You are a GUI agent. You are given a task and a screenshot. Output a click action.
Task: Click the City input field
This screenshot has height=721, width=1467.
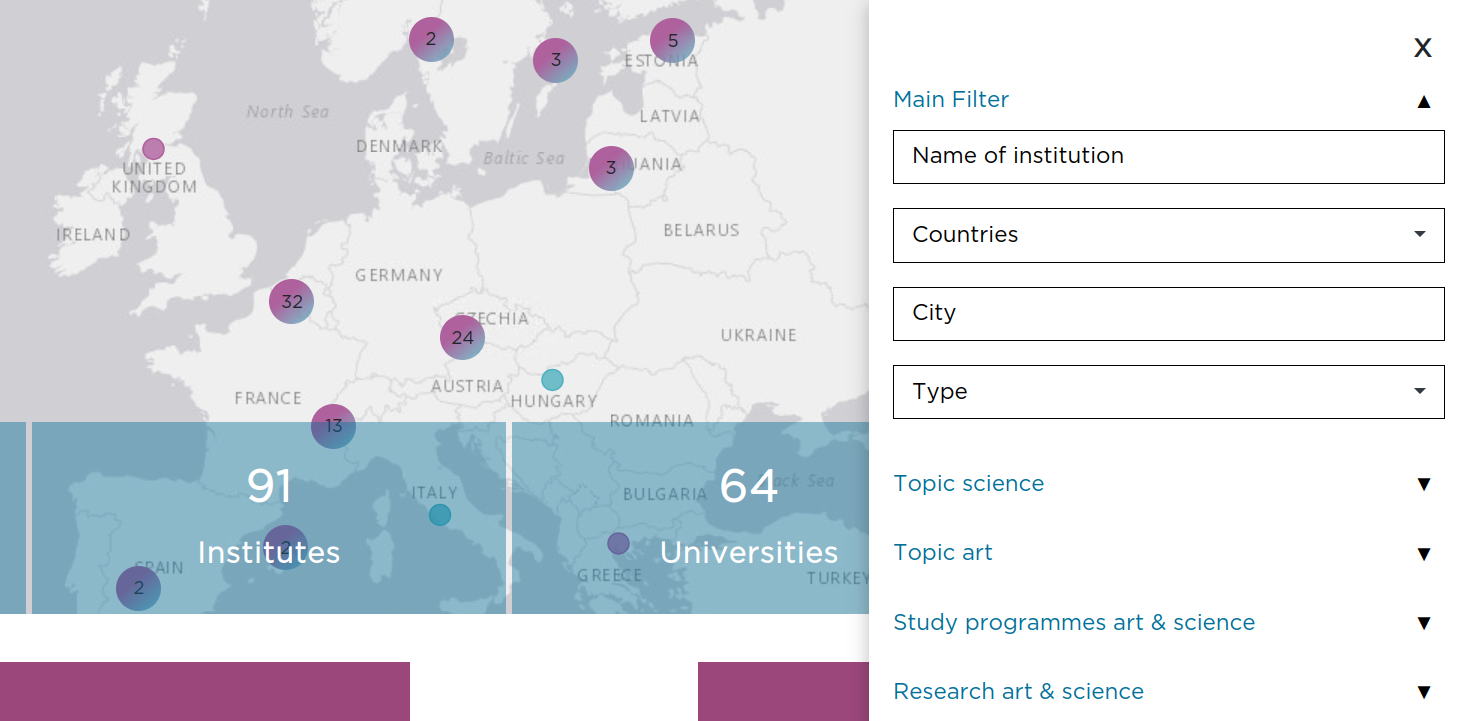click(1168, 314)
